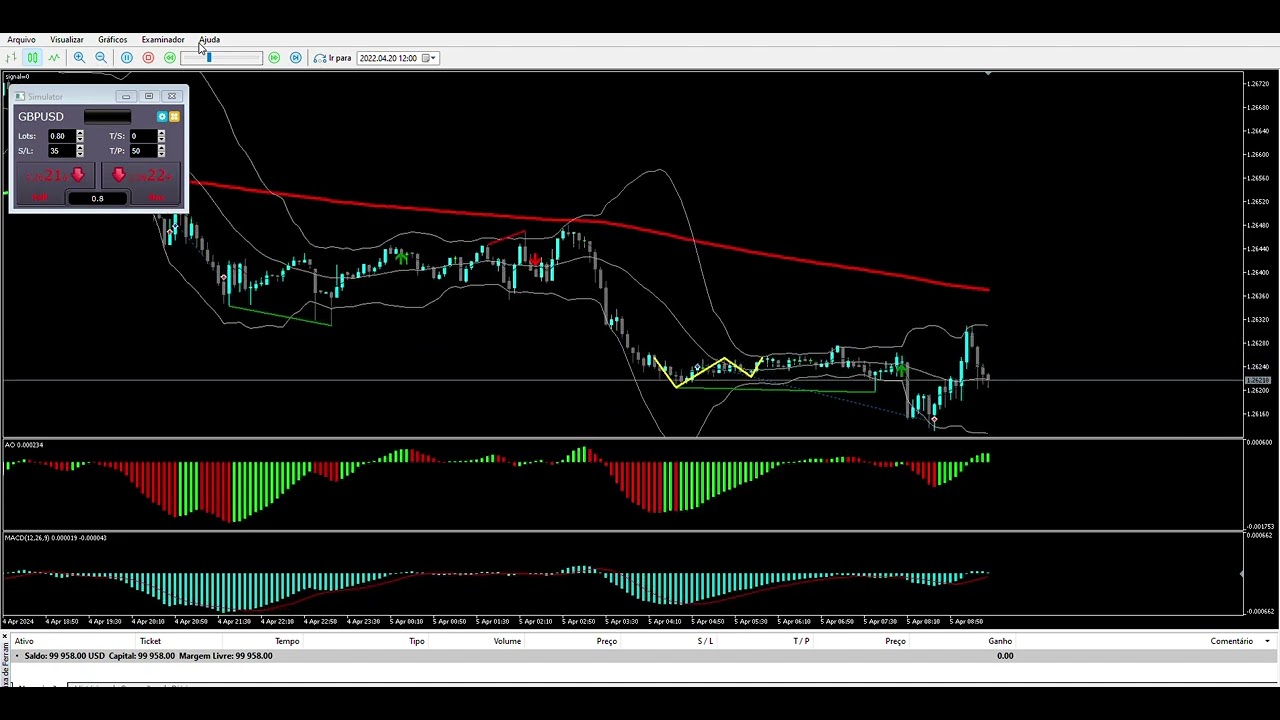This screenshot has height=720, width=1280.
Task: Close the bottom toolbox panel
Action: 5,636
